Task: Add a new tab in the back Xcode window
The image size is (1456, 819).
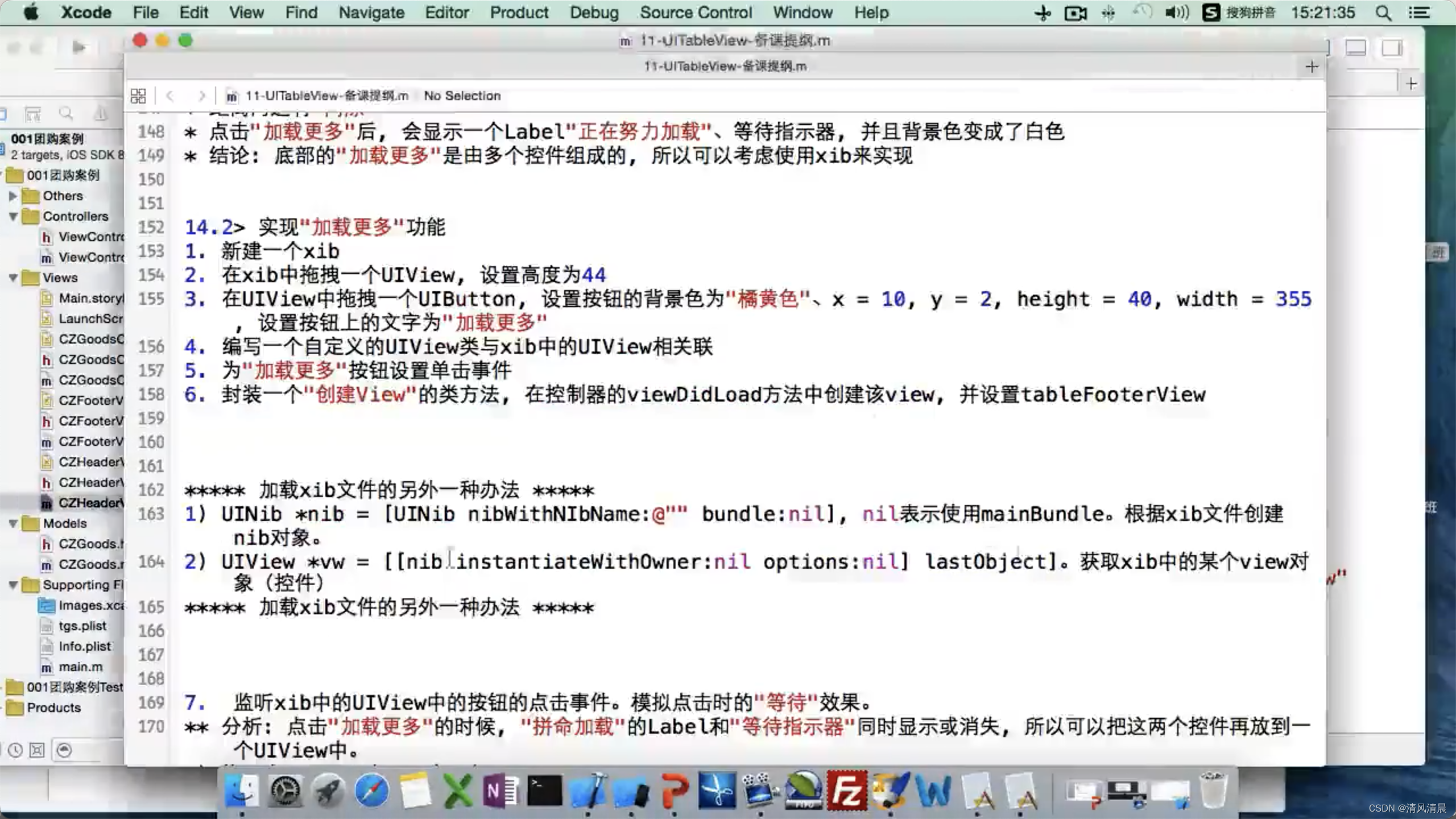Action: point(1411,84)
